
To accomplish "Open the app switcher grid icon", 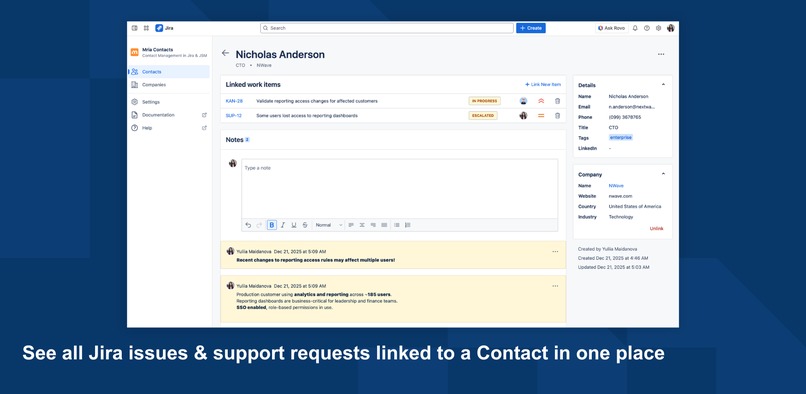I will point(146,28).
